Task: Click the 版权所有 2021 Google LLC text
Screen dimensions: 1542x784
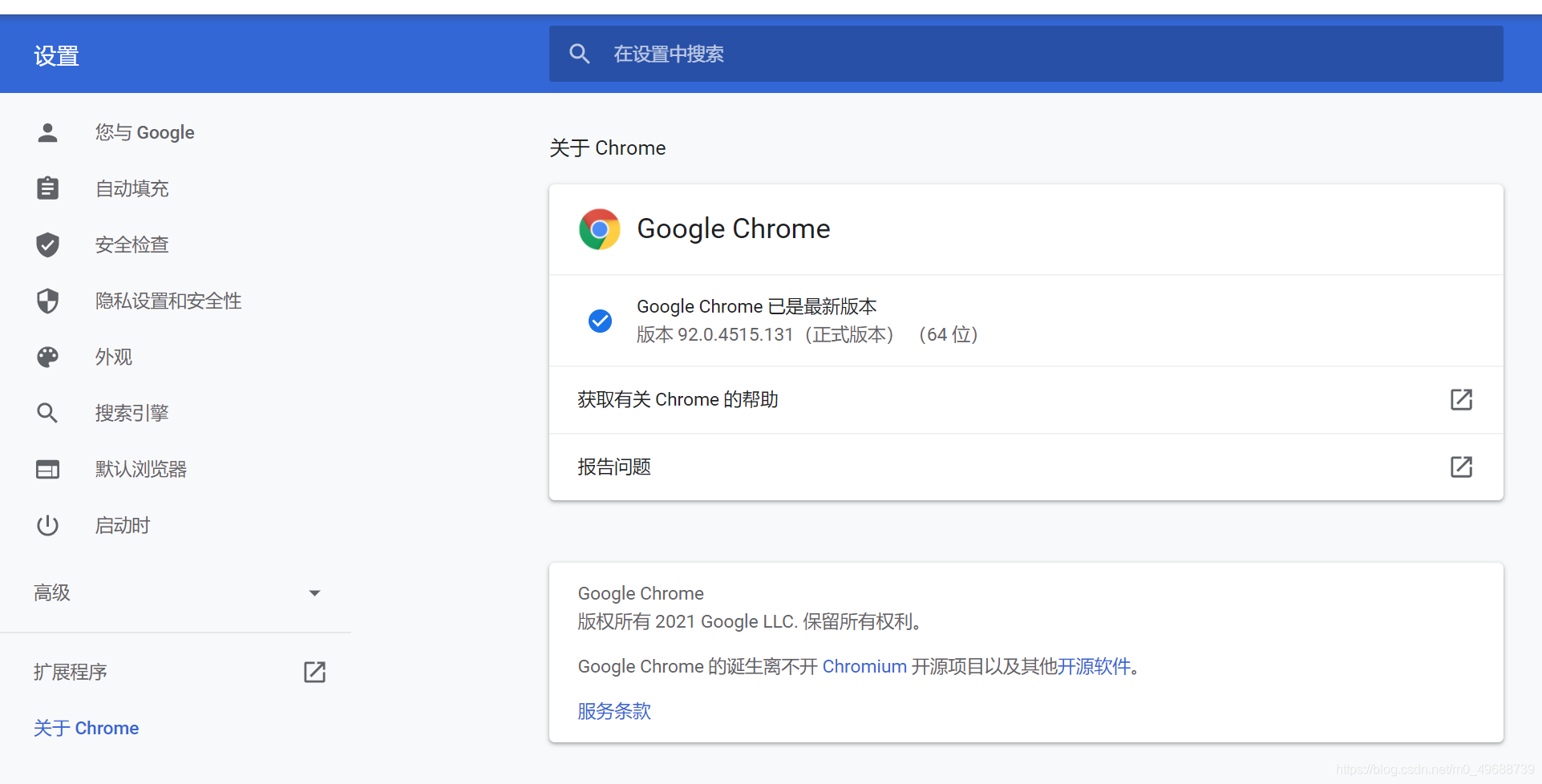Action: [686, 621]
